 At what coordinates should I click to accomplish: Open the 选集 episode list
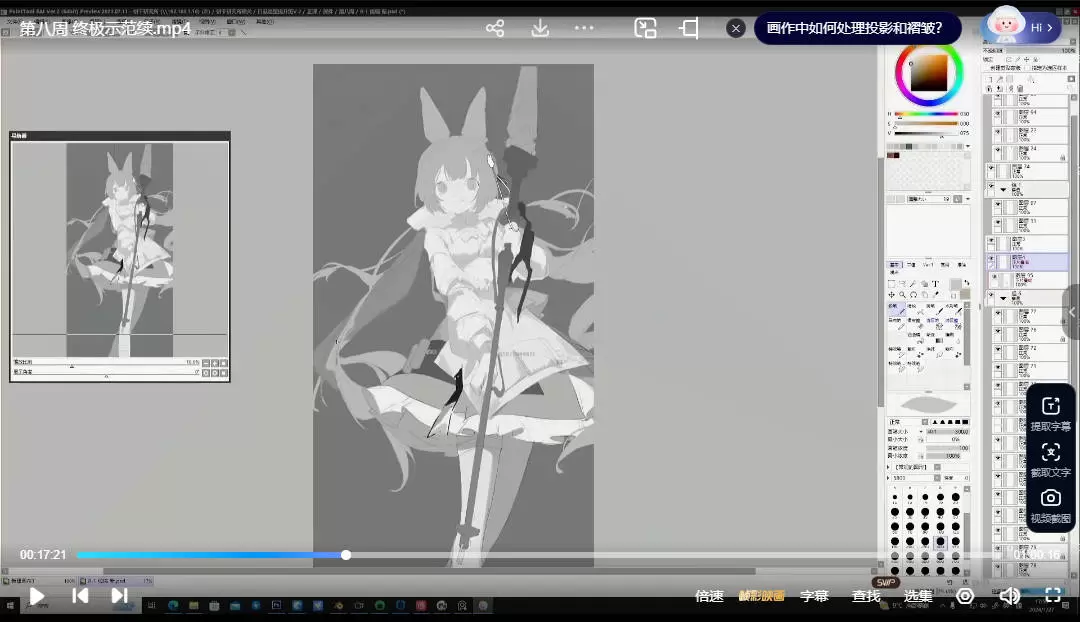point(918,596)
